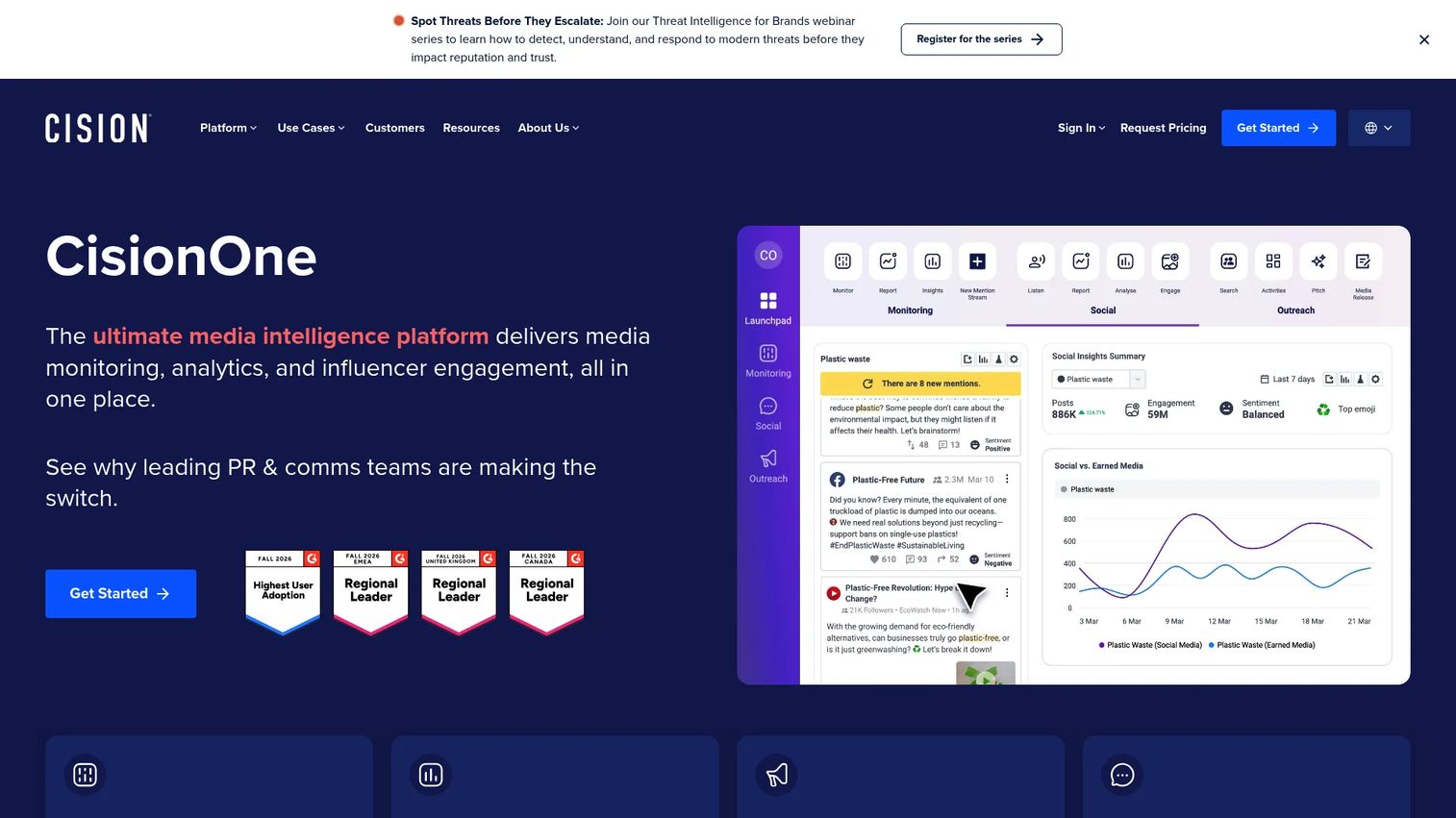1456x818 pixels.
Task: Click the Pitch sparkle icon
Action: tap(1318, 261)
